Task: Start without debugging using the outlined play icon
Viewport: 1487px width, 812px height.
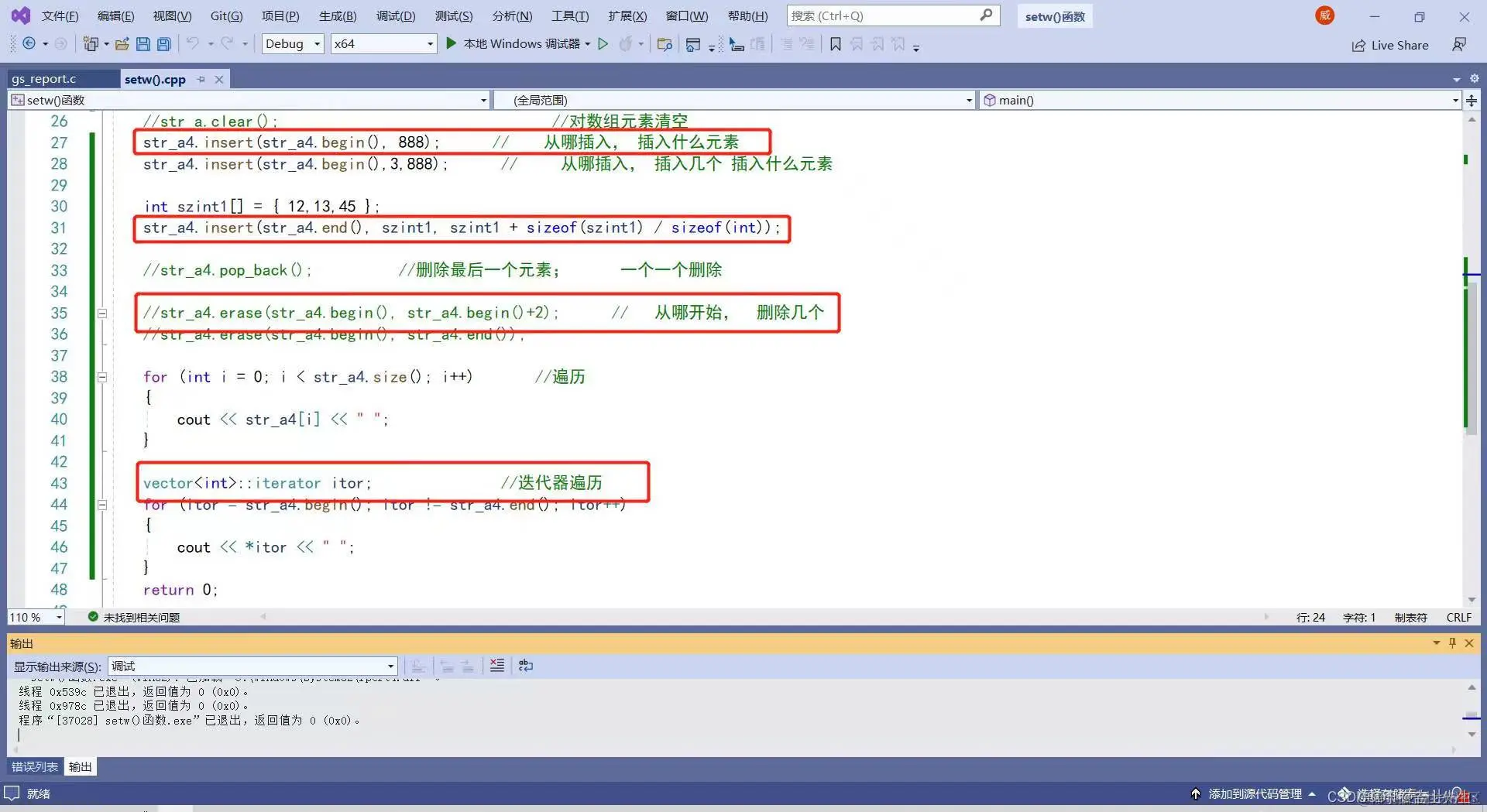Action: [603, 44]
